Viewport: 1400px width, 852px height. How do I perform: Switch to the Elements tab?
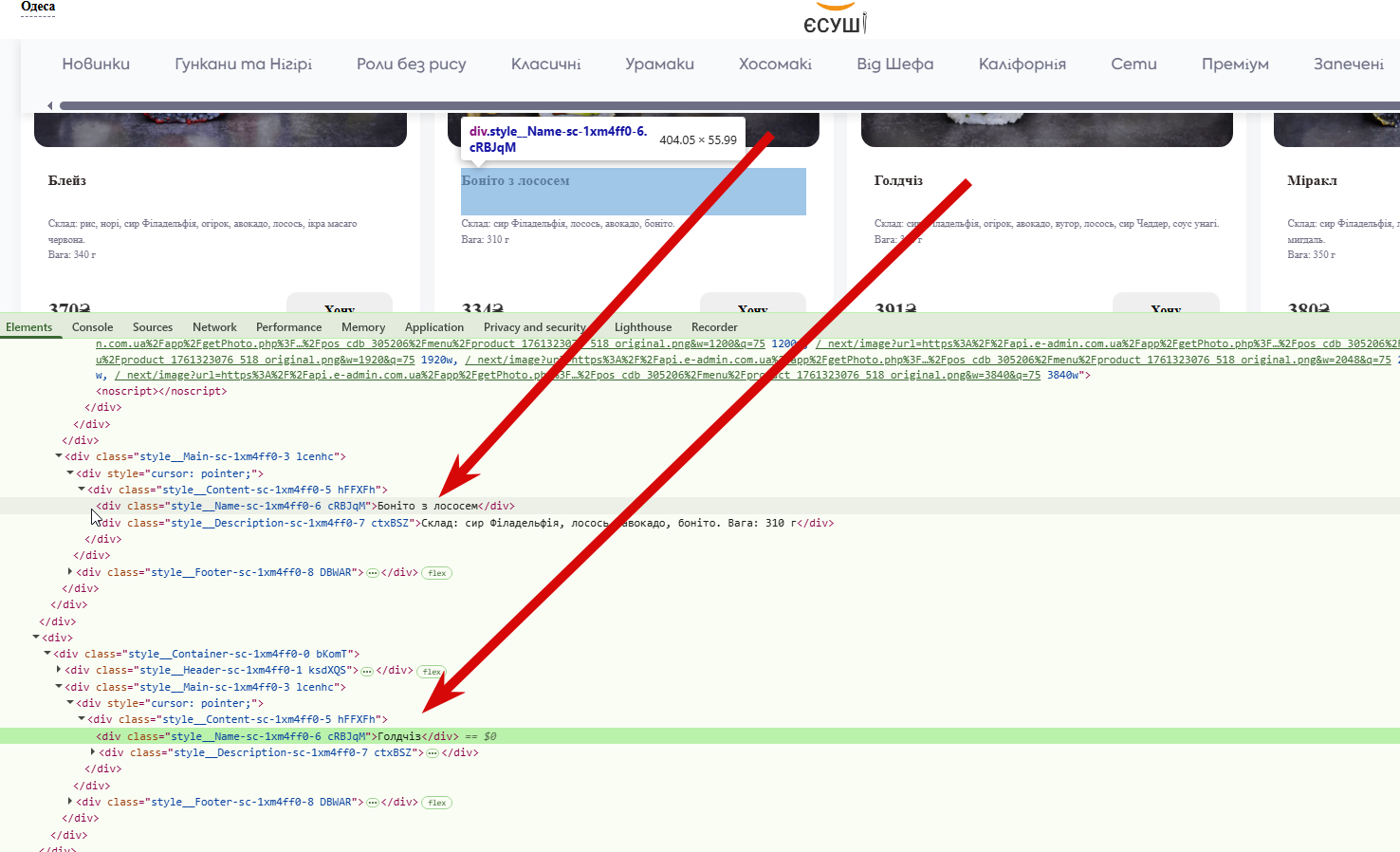click(29, 327)
